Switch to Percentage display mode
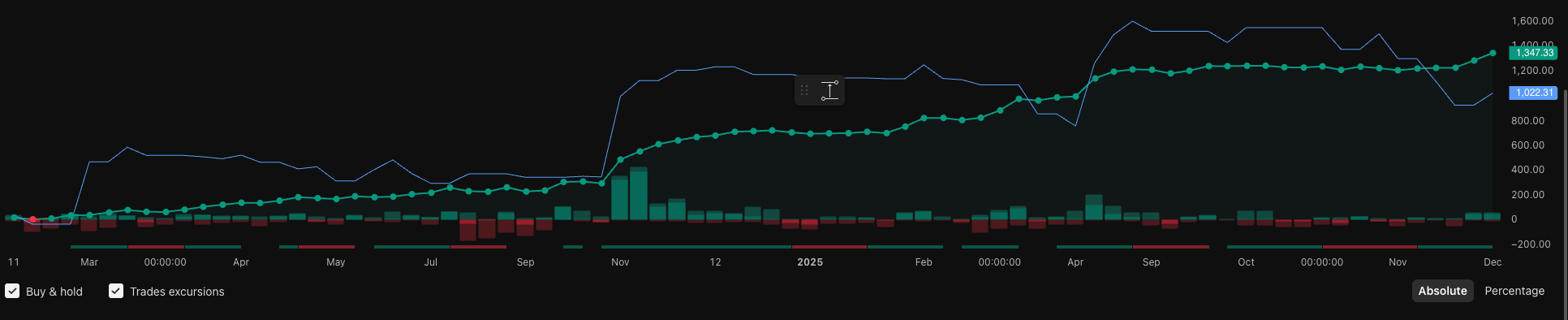 click(x=1514, y=291)
